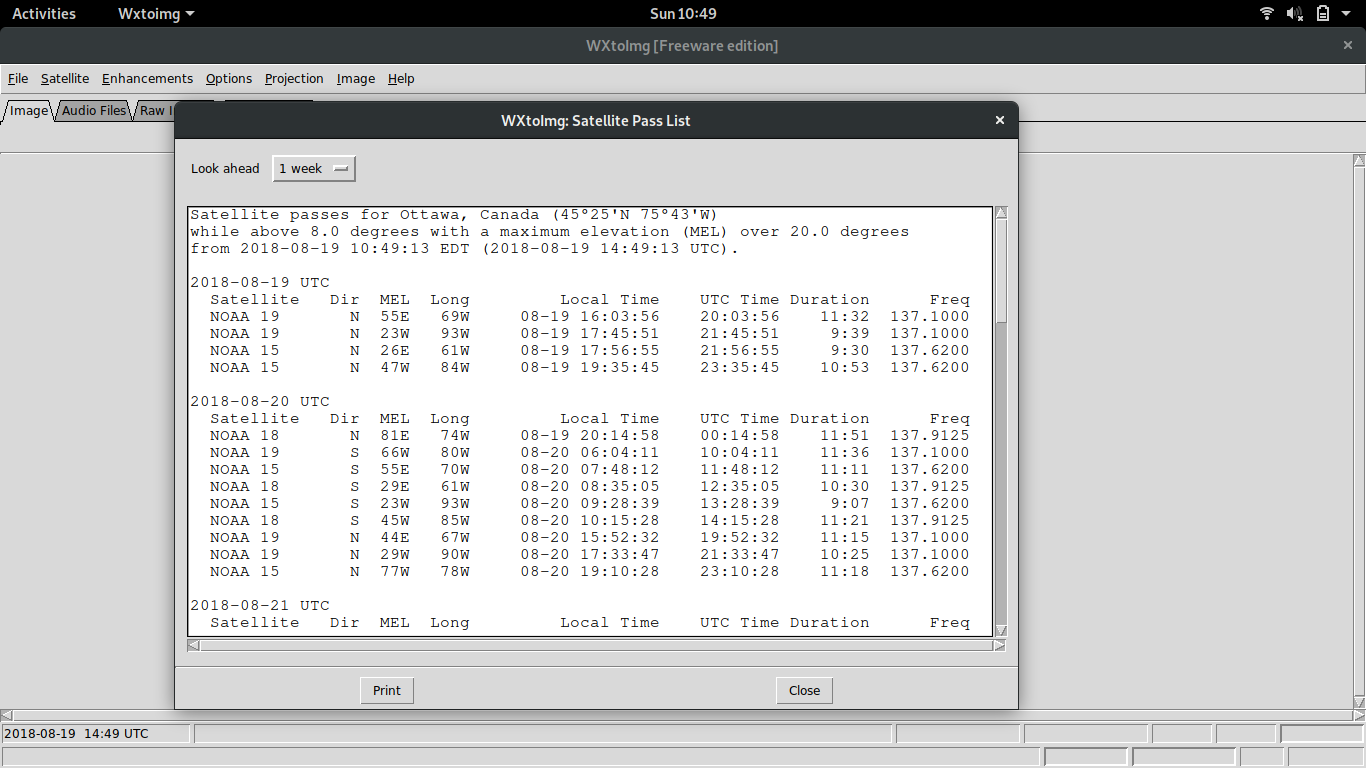Open the Wxtoimg application menu
The width and height of the screenshot is (1366, 768).
[156, 14]
